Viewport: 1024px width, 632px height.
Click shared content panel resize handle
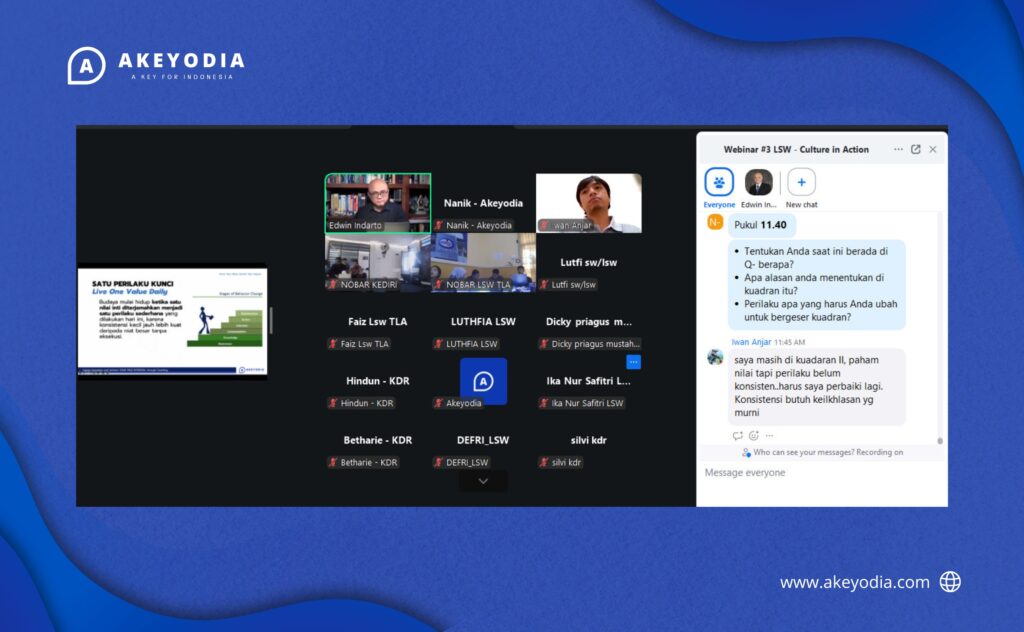pos(271,321)
